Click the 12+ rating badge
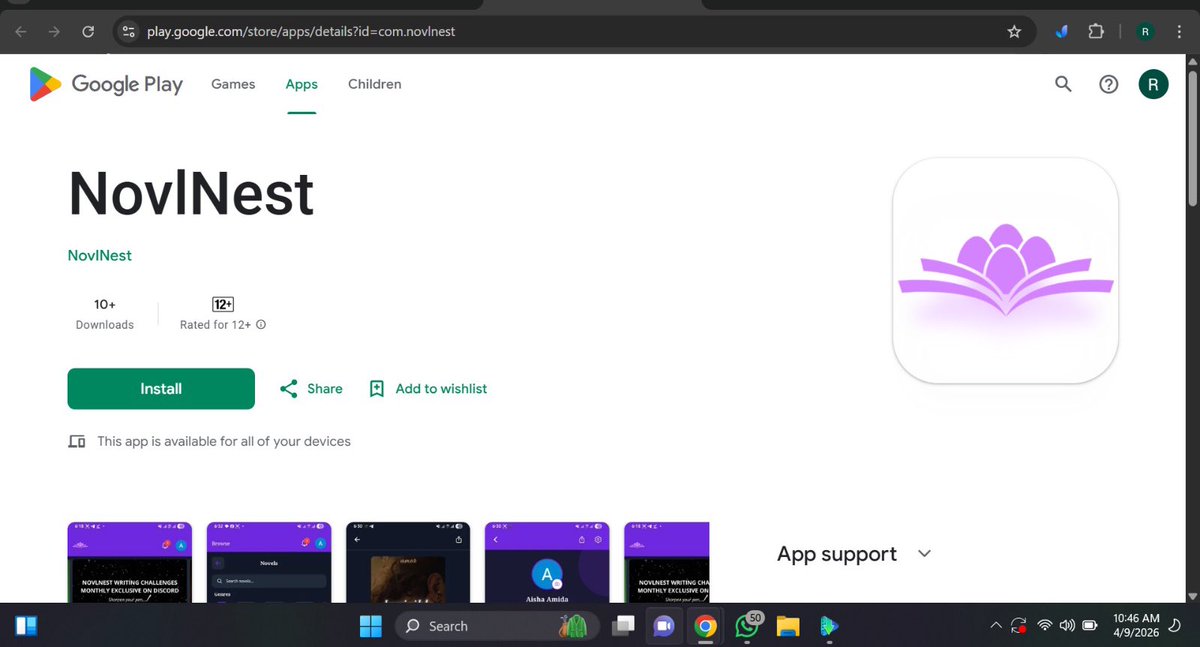 (223, 304)
